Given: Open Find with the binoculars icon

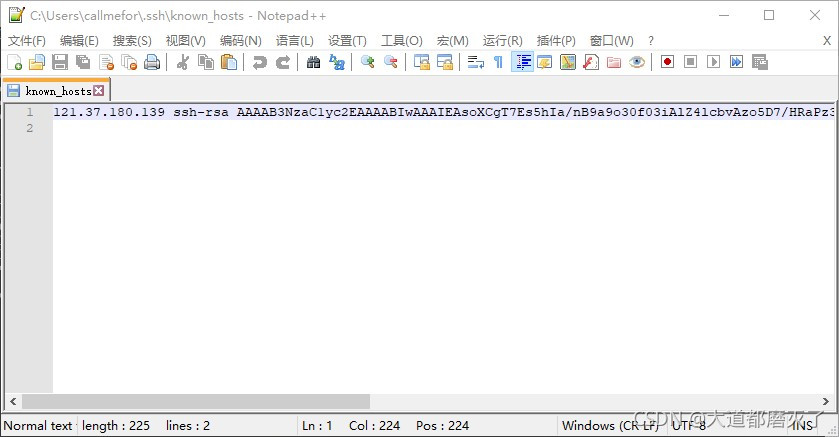Looking at the screenshot, I should 314,63.
